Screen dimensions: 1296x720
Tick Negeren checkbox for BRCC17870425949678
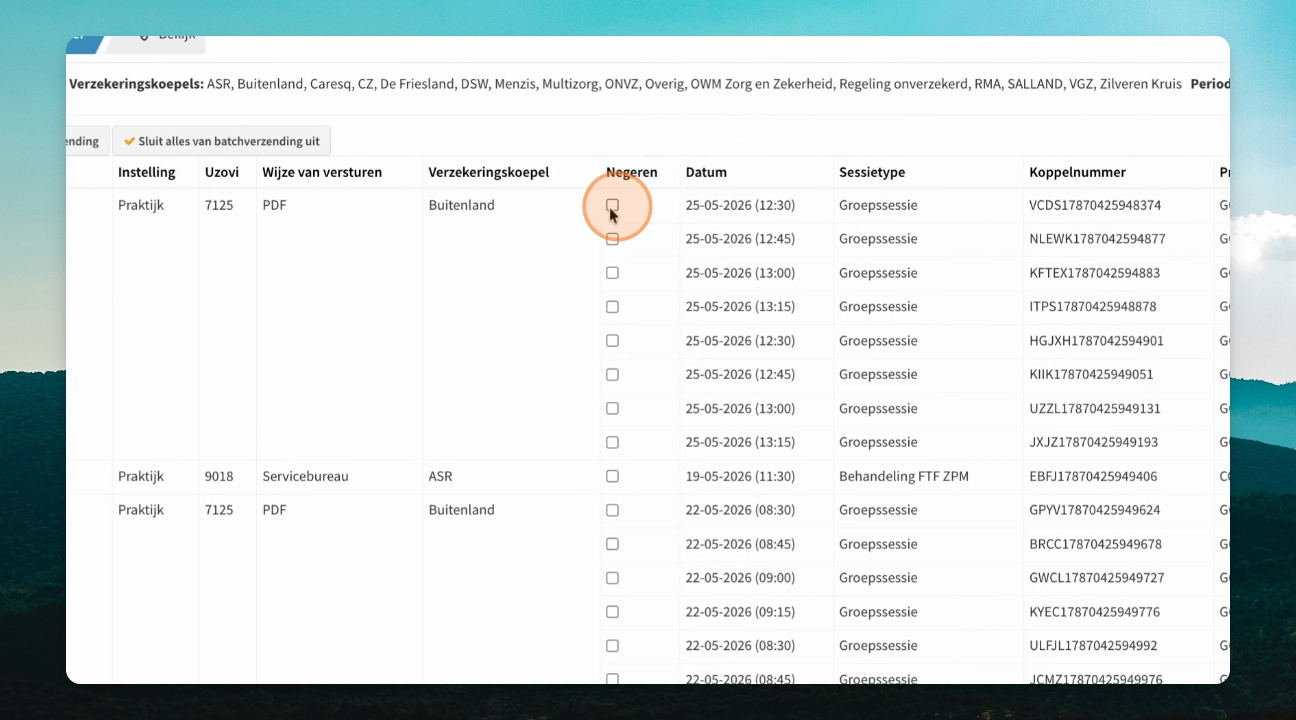click(612, 544)
